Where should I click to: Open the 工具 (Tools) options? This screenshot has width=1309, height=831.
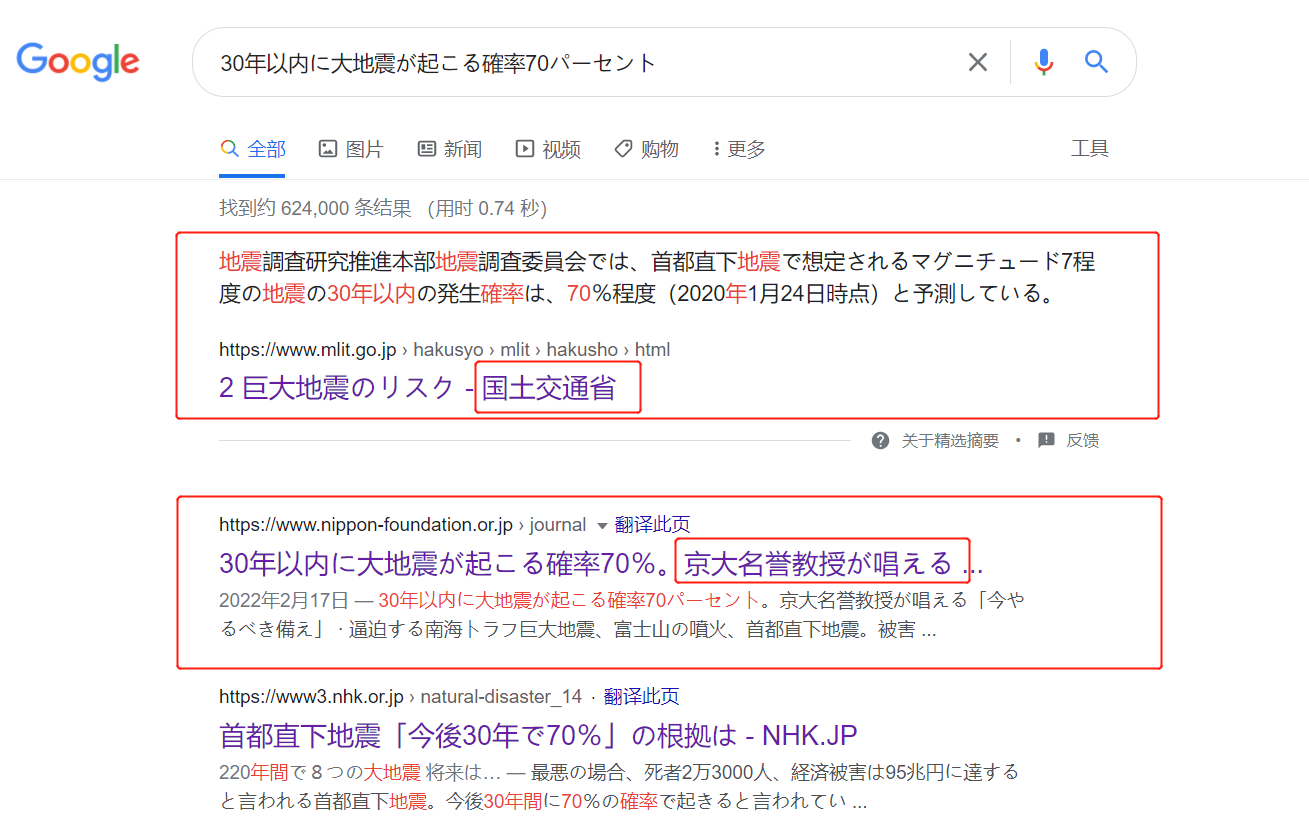click(x=1090, y=148)
